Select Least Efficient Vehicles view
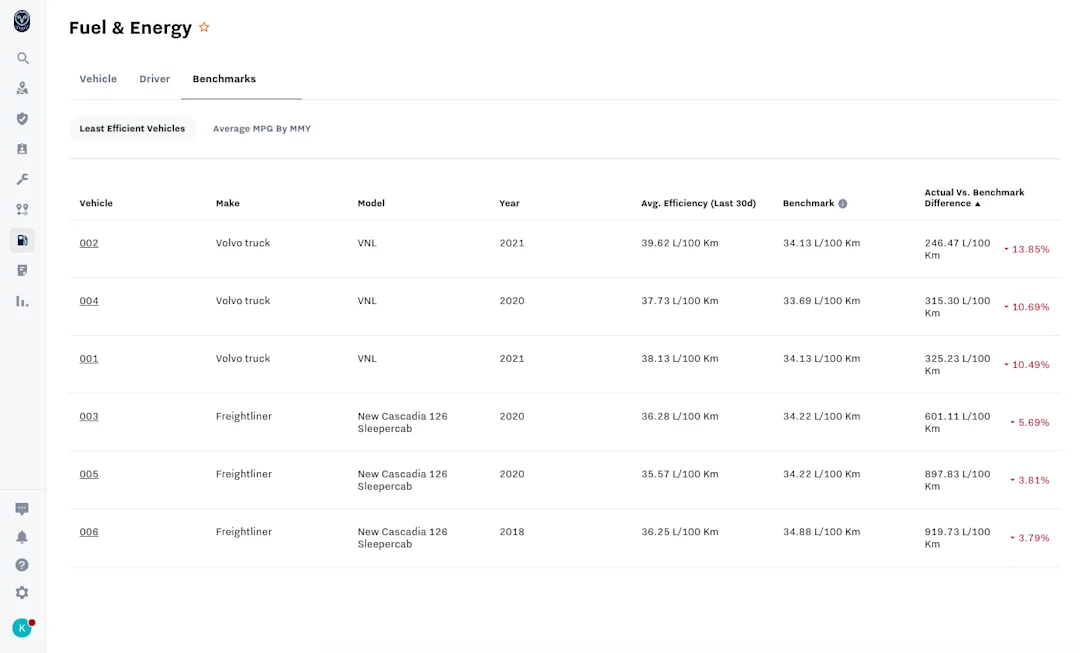The height and width of the screenshot is (653, 1080). point(132,129)
